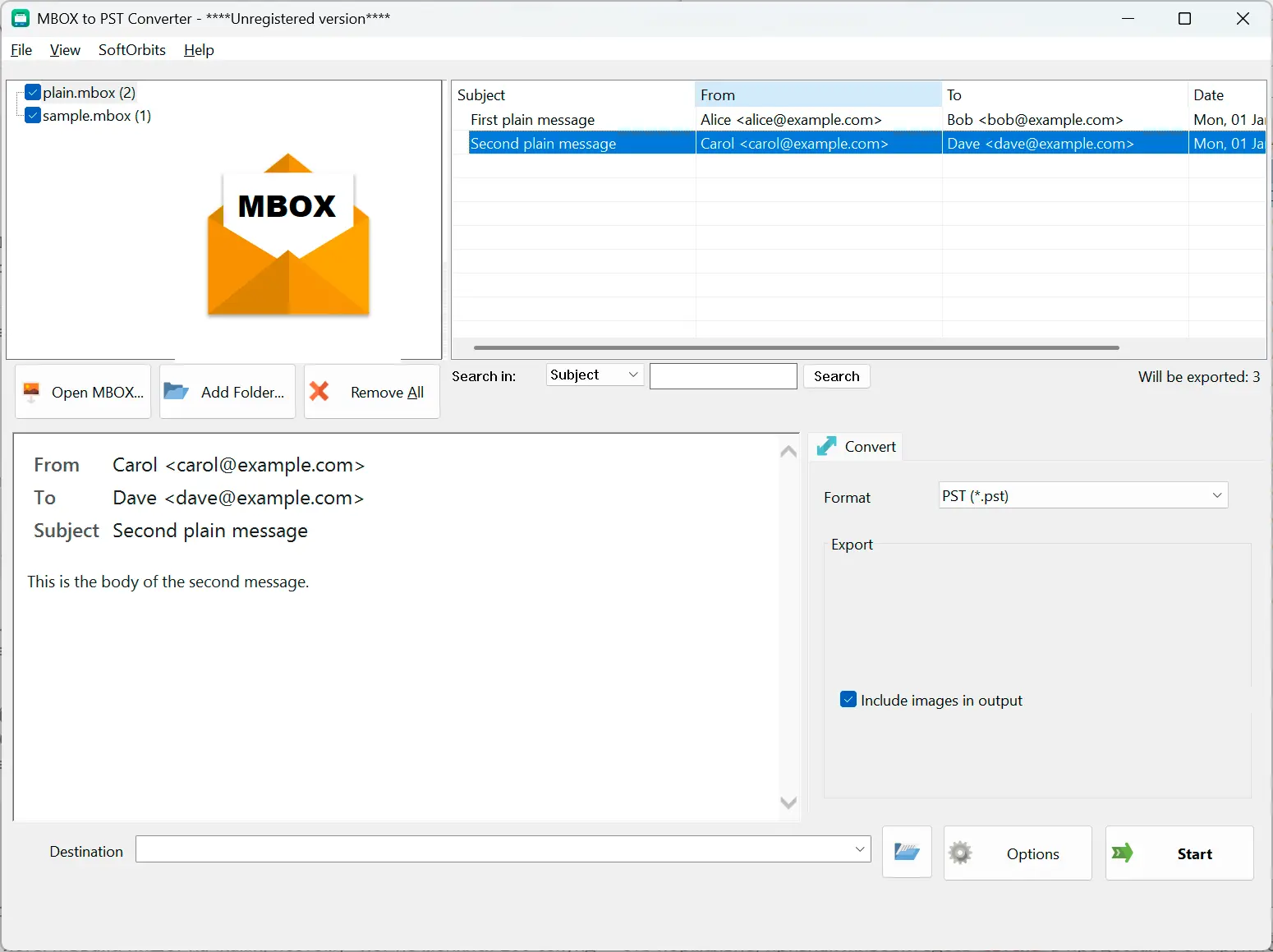The width and height of the screenshot is (1273, 952).
Task: Minimize the MBOX to PST Converter window
Action: coord(1128,18)
